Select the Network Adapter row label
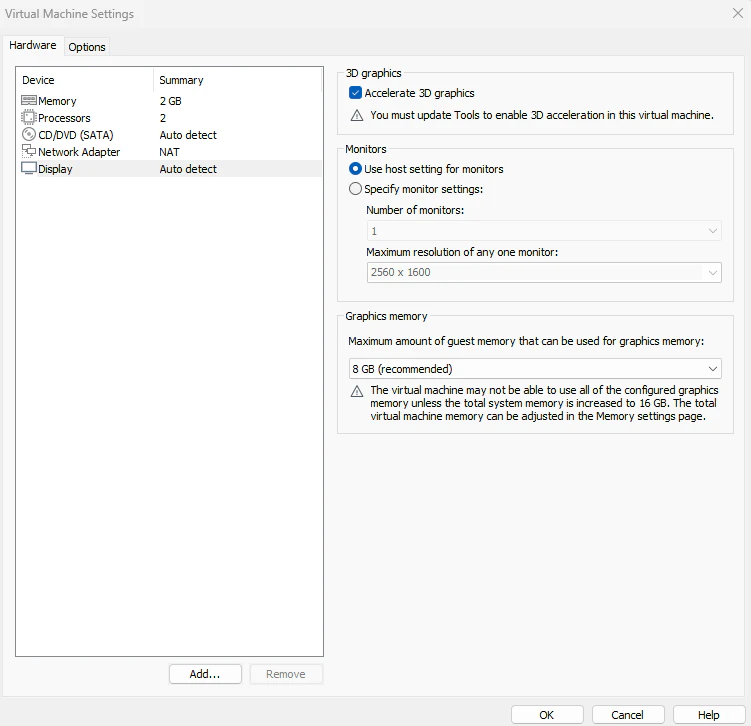 (x=79, y=152)
